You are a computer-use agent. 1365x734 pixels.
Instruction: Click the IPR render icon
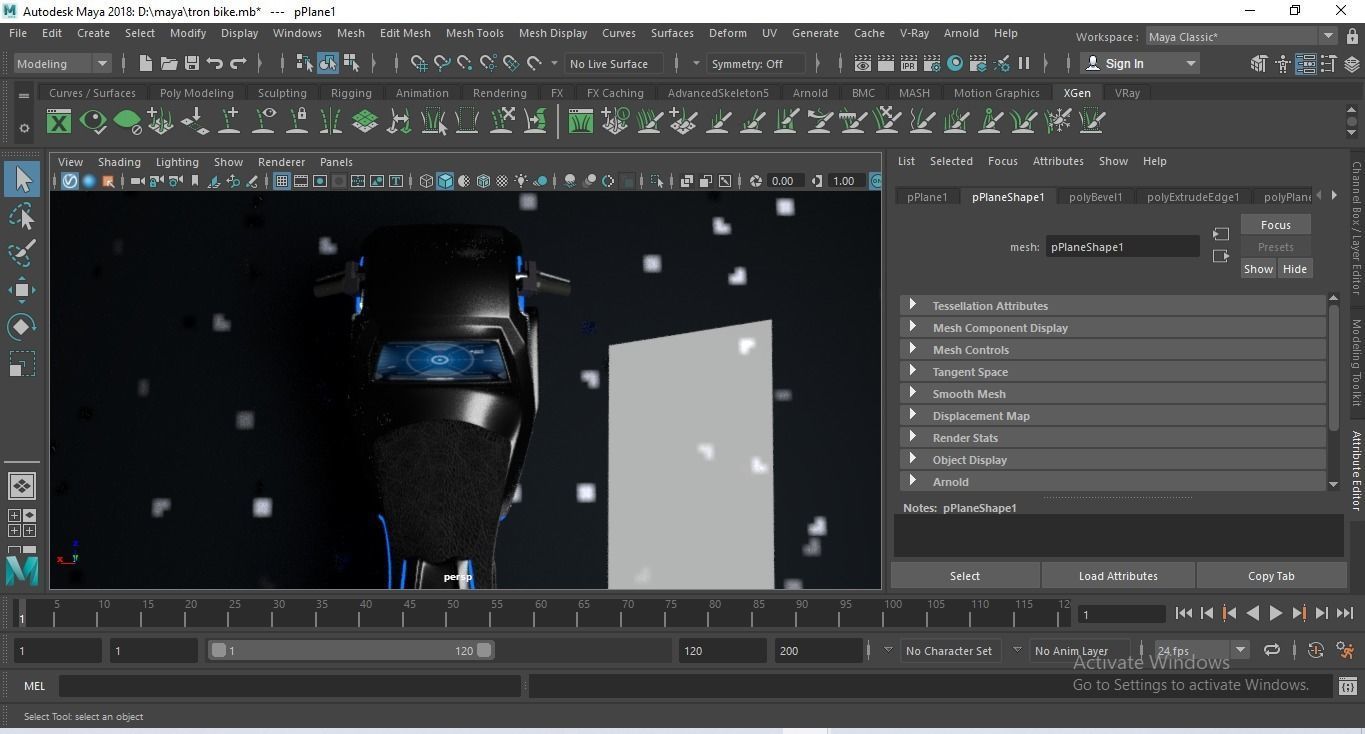909,64
